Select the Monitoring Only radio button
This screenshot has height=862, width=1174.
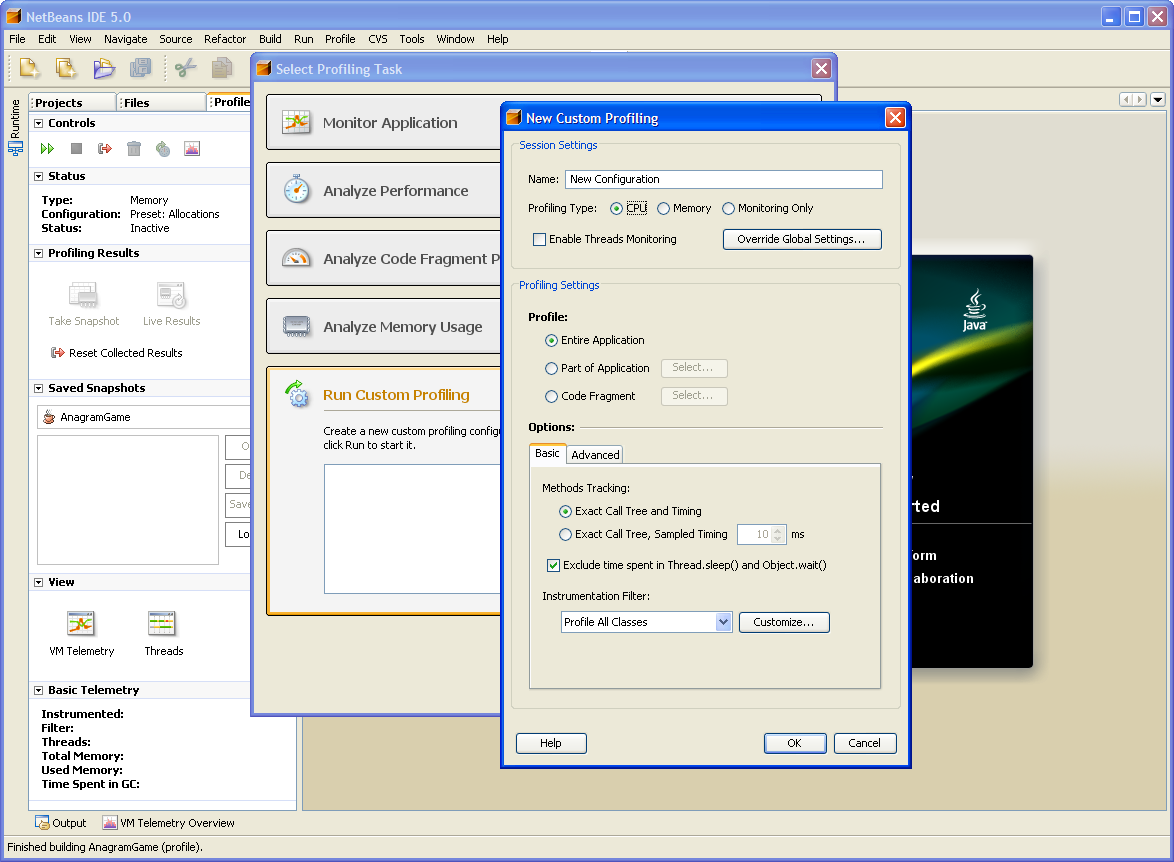coord(729,209)
